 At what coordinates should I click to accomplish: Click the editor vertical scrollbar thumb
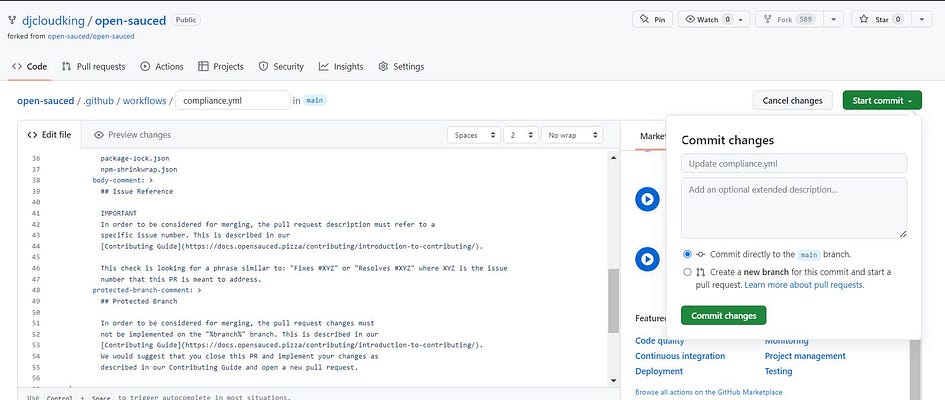coord(614,301)
